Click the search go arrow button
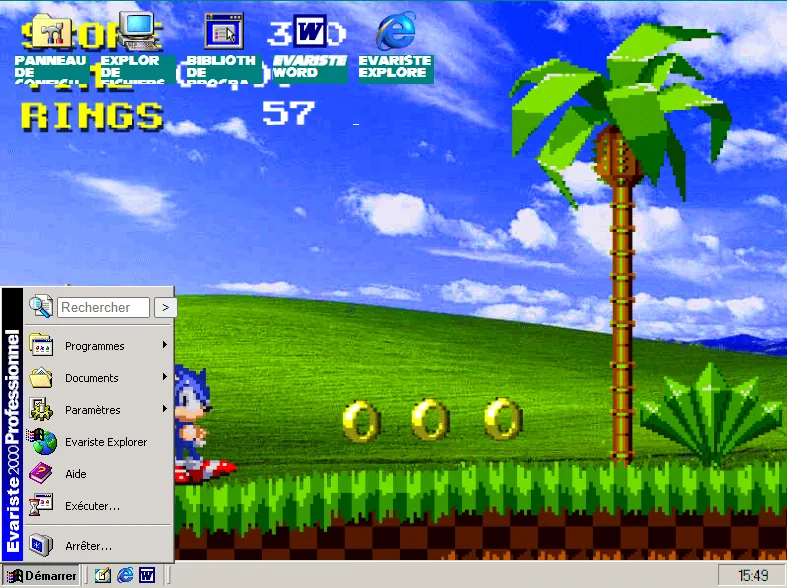The width and height of the screenshot is (787, 588). [x=166, y=308]
